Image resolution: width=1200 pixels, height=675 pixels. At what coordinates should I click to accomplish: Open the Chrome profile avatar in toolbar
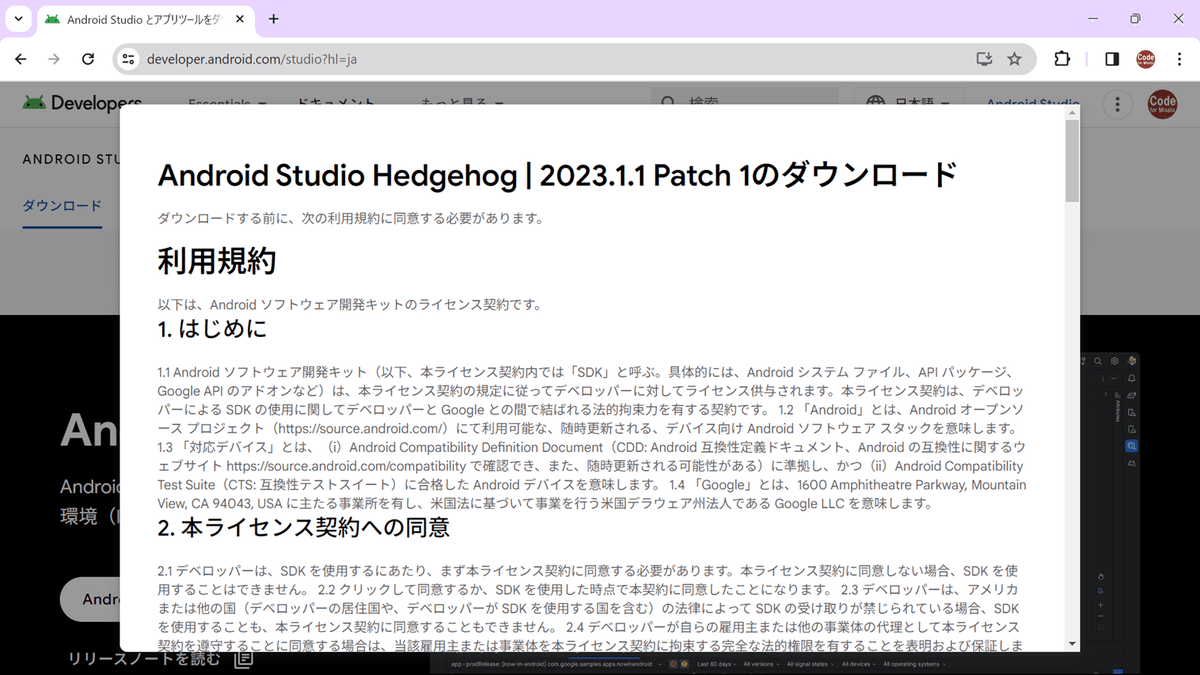click(x=1146, y=59)
